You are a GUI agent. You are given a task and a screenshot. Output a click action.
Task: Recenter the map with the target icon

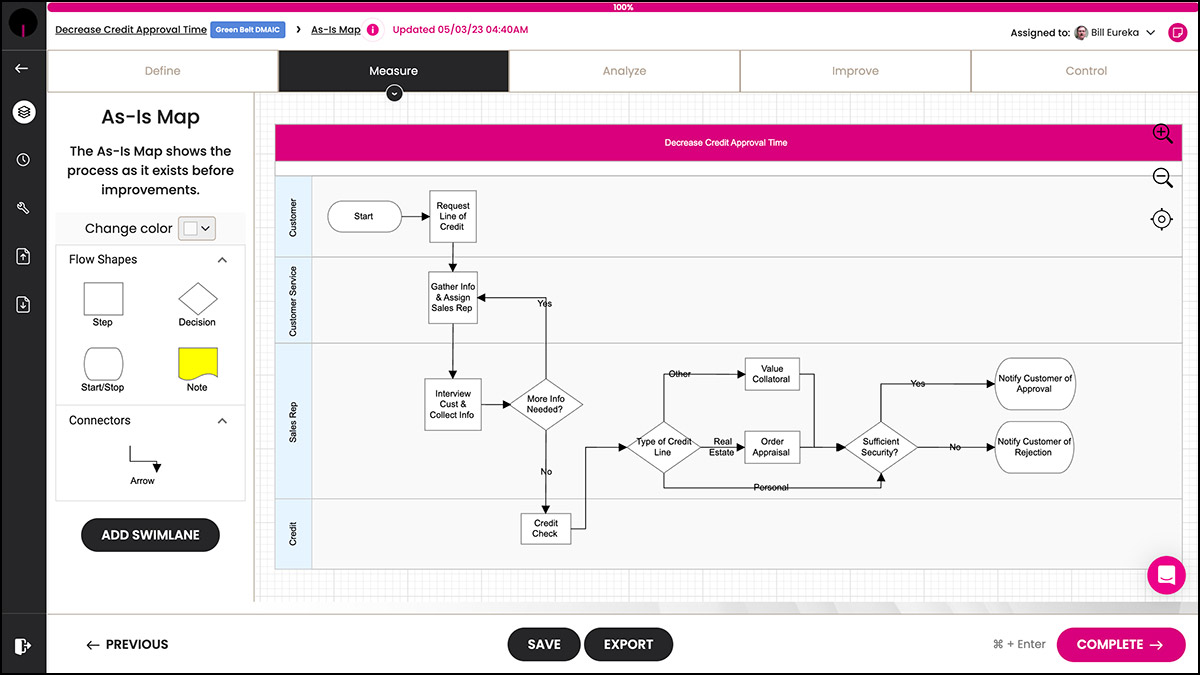1161,220
